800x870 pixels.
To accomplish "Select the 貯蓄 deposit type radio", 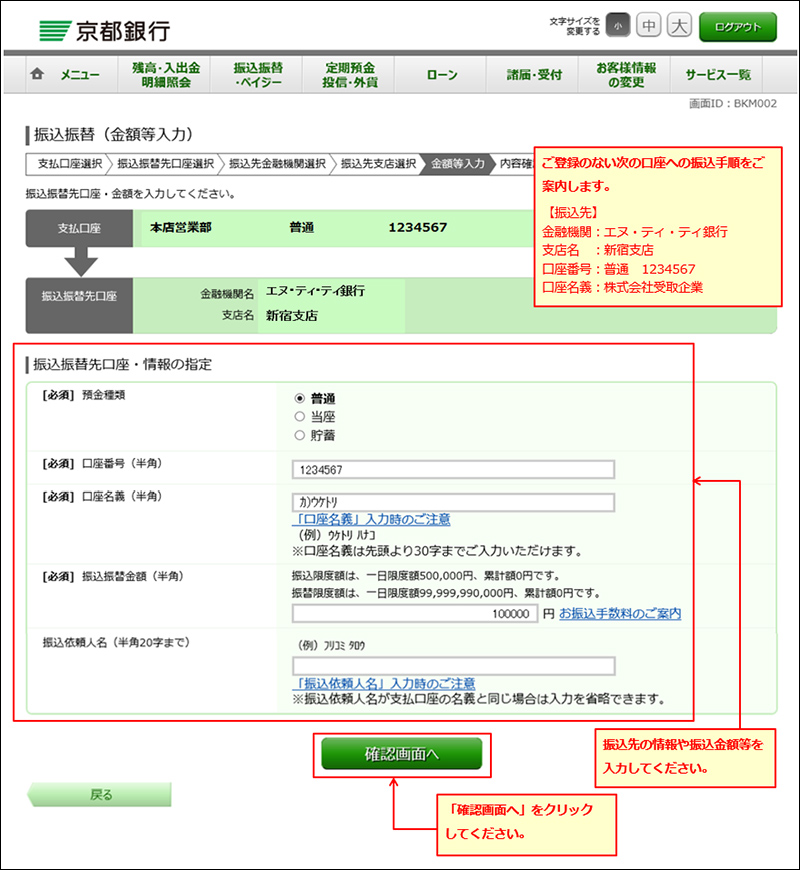I will click(300, 435).
